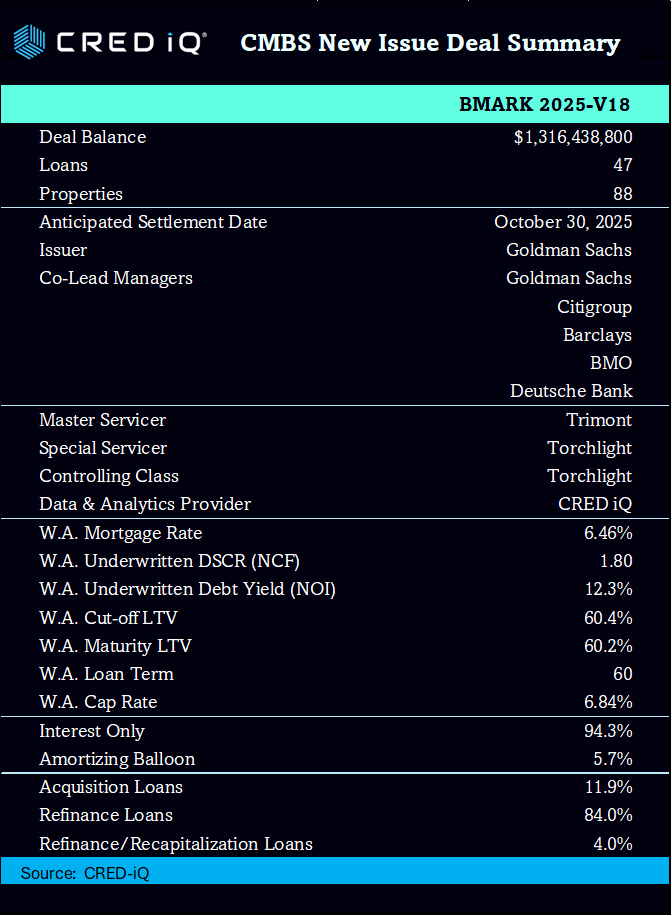The width and height of the screenshot is (672, 916).
Task: Click the BMARK 2025-V18 column header
Action: 544,105
